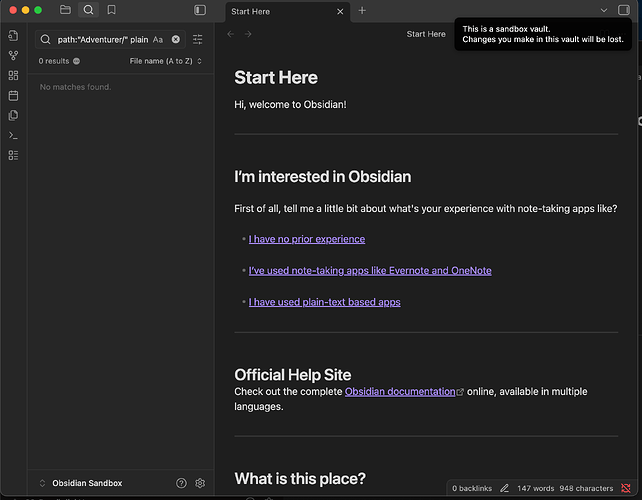This screenshot has width=642, height=500.
Task: Navigate forward with right arrow
Action: click(248, 34)
